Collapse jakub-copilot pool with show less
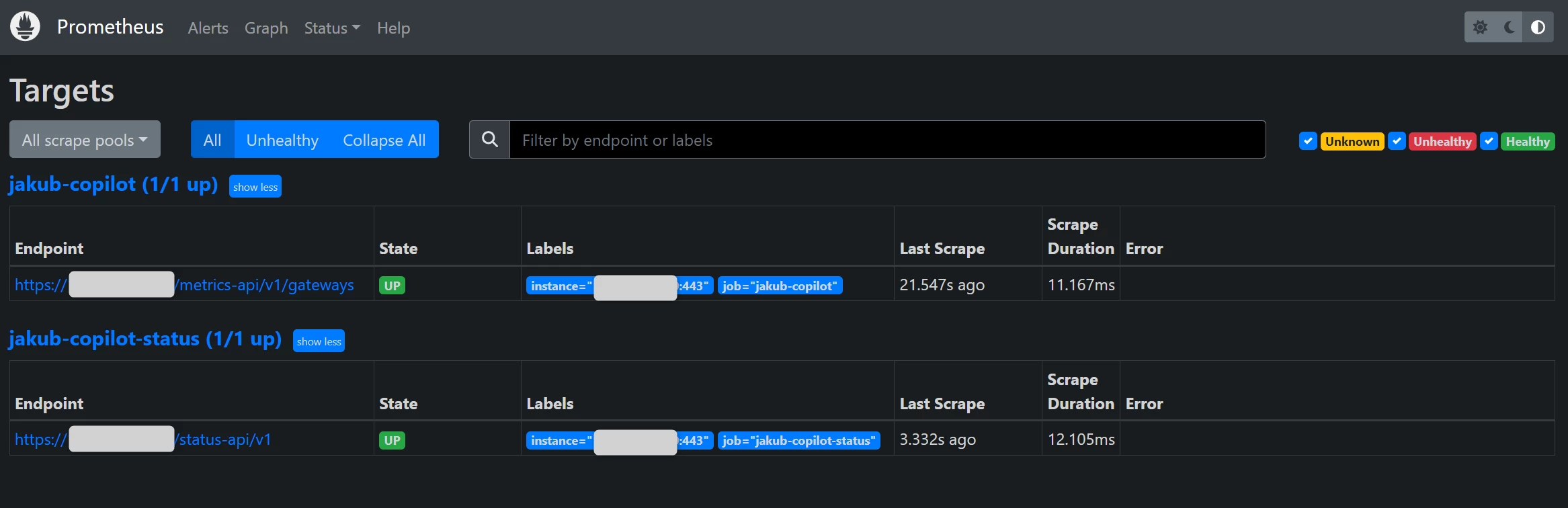The height and width of the screenshot is (508, 1568). point(255,187)
